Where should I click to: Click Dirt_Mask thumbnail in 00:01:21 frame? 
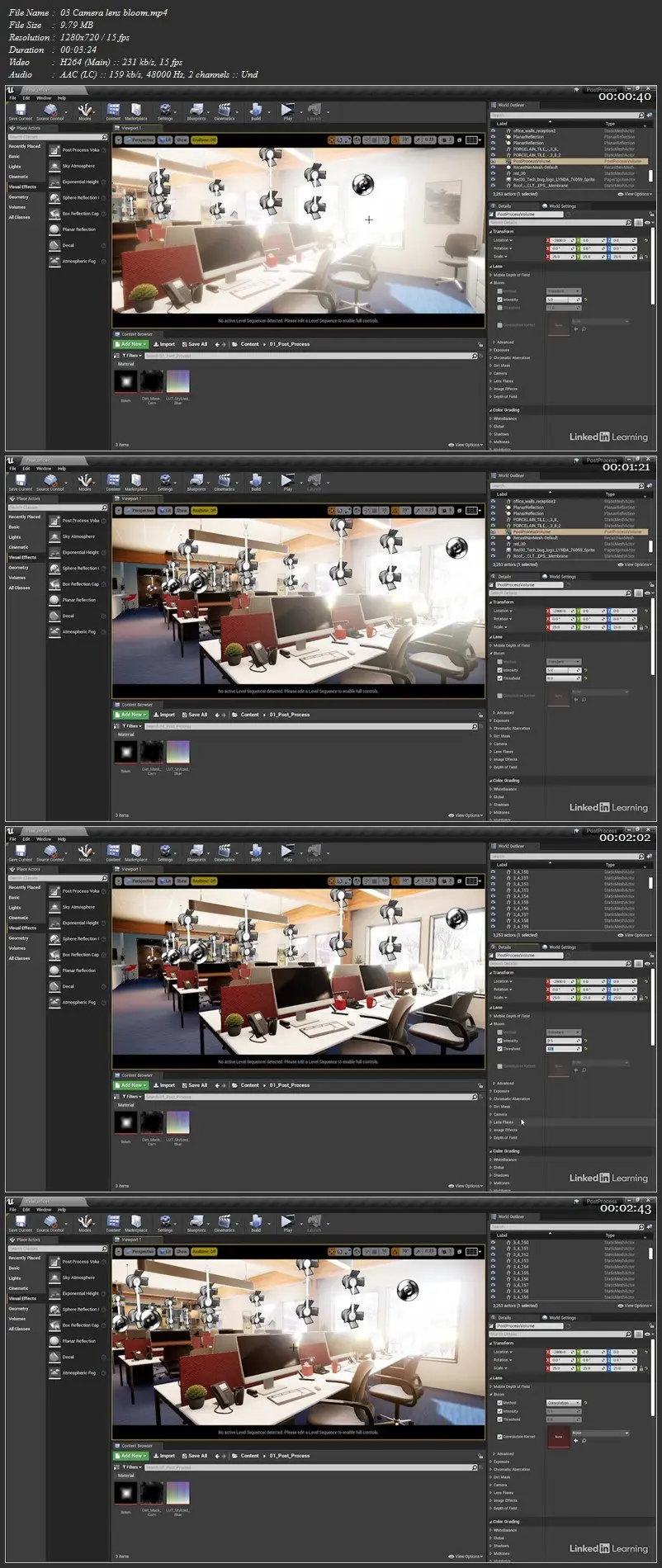point(152,752)
